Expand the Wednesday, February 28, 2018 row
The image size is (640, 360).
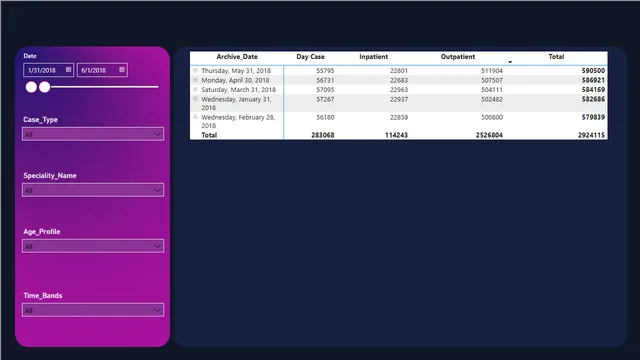pyautogui.click(x=195, y=117)
